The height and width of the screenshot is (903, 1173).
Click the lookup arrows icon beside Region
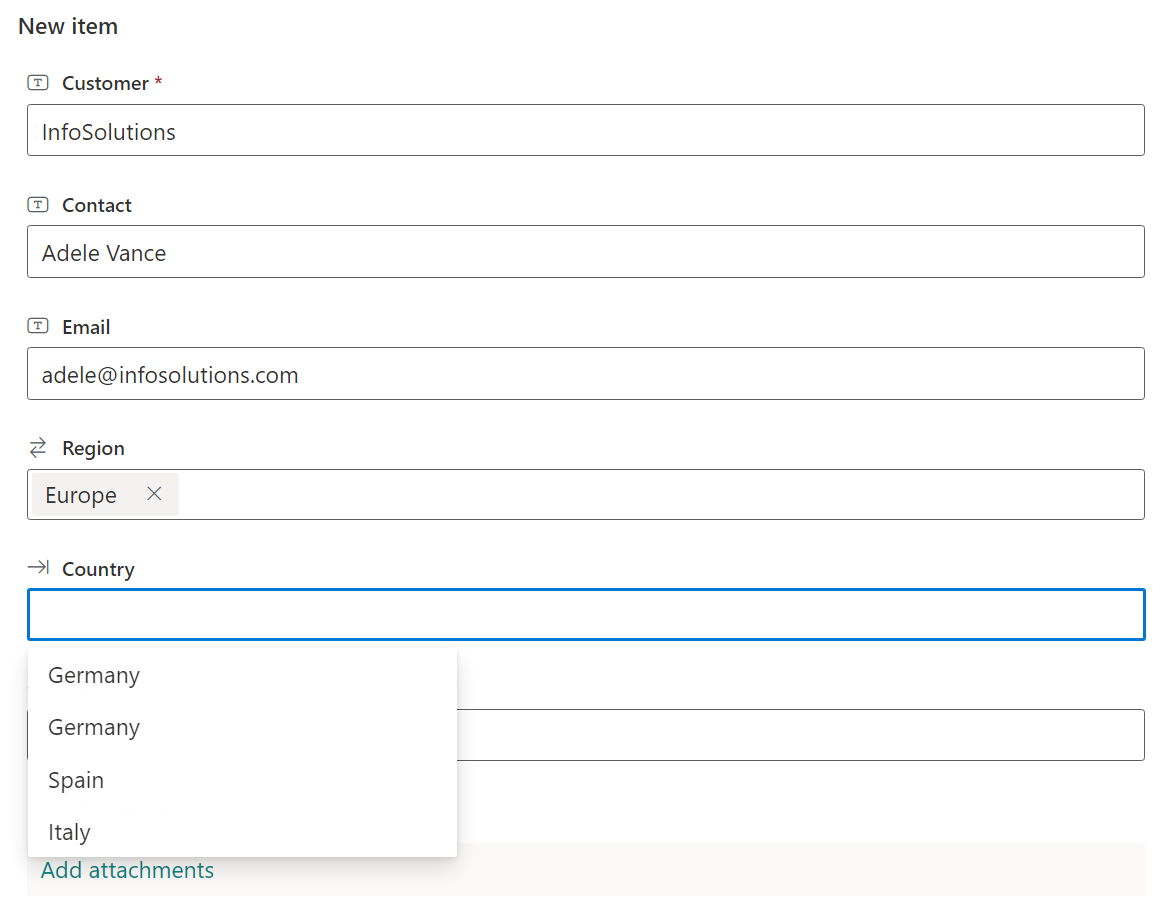(x=38, y=448)
